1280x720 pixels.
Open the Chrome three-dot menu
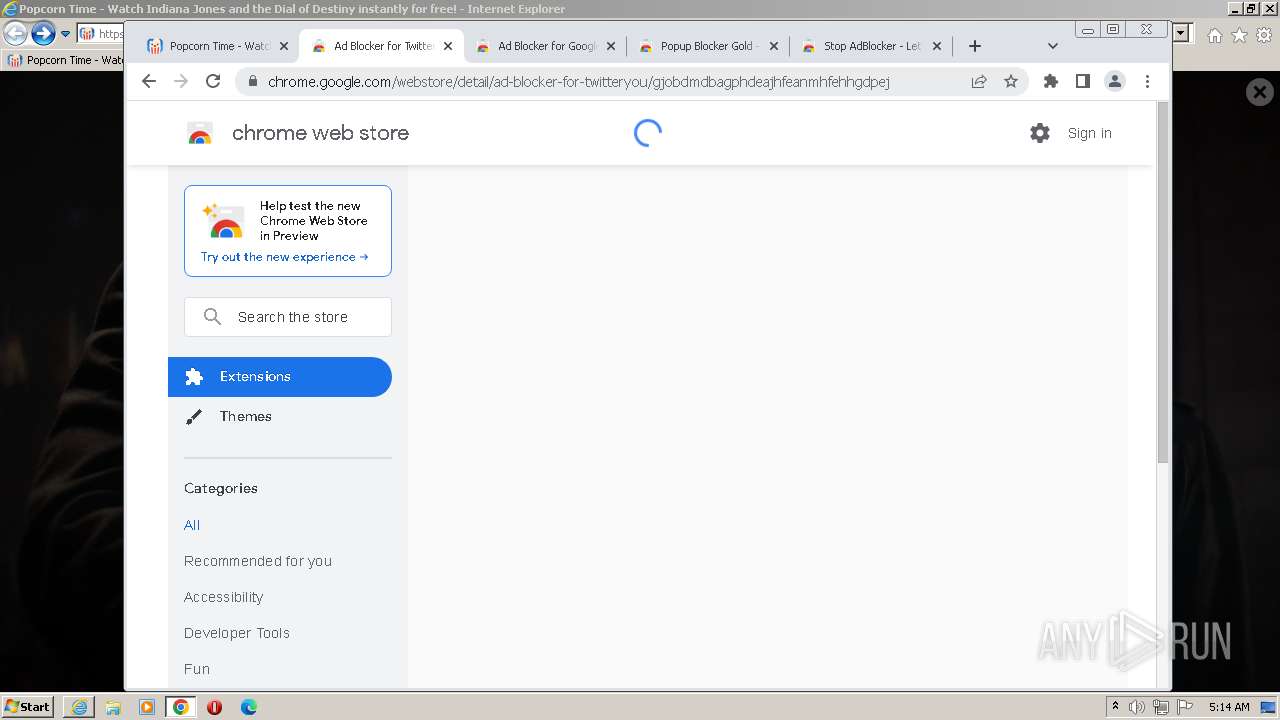pos(1147,82)
